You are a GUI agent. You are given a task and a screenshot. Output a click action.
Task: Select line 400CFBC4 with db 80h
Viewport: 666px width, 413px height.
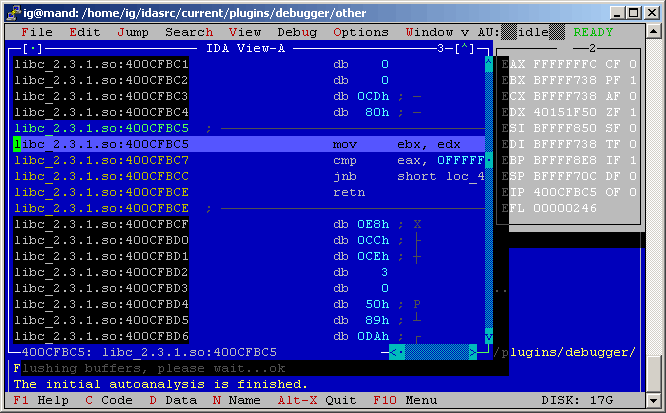pos(249,112)
